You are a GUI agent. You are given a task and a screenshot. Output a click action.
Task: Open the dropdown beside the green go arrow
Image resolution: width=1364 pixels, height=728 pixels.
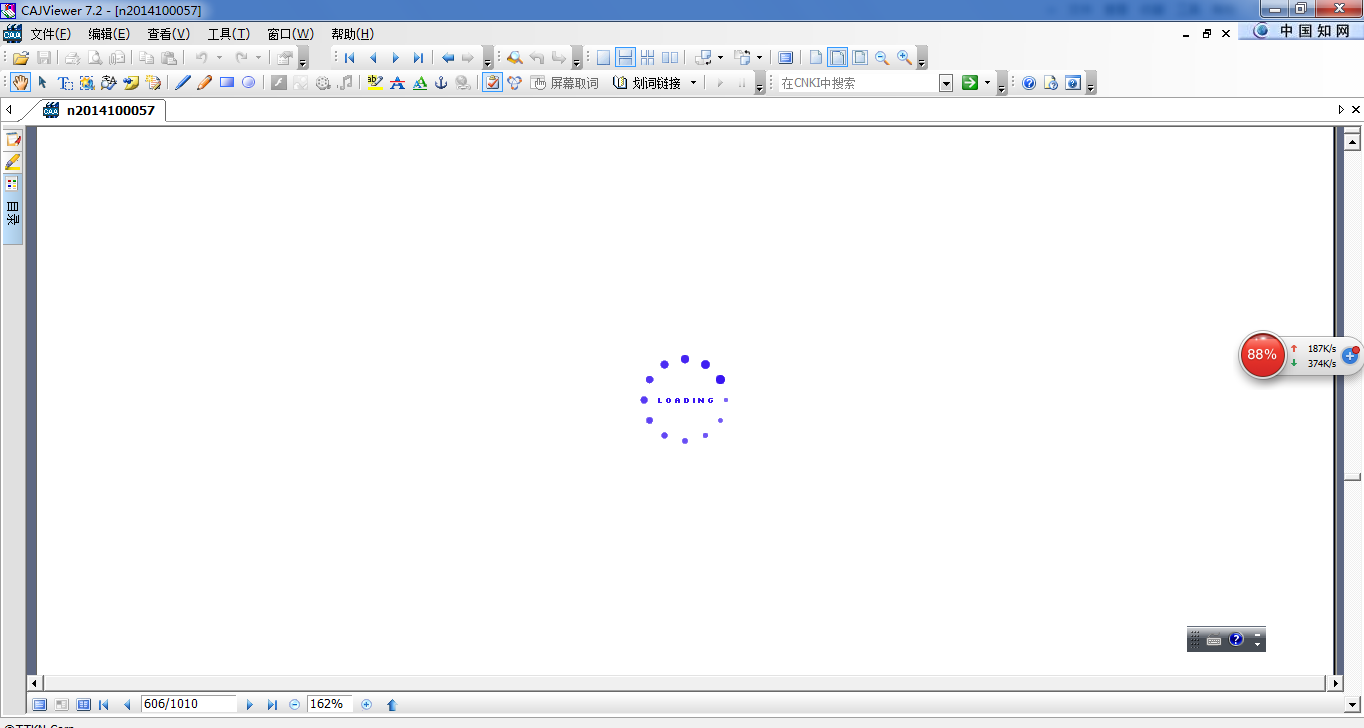click(987, 83)
